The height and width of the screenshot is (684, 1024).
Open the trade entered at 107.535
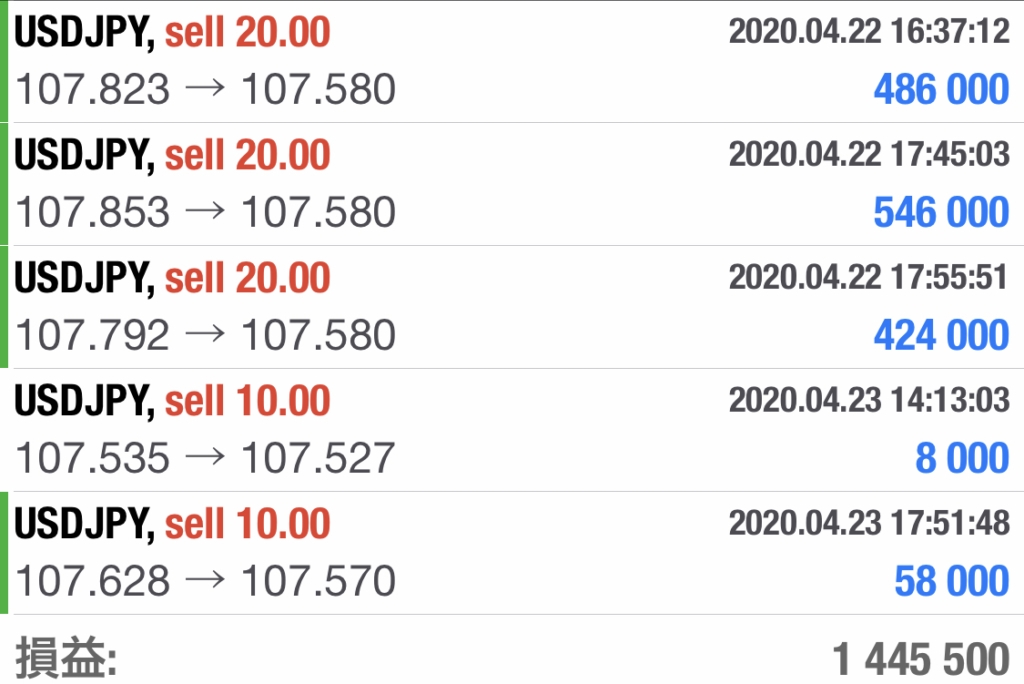tap(512, 430)
